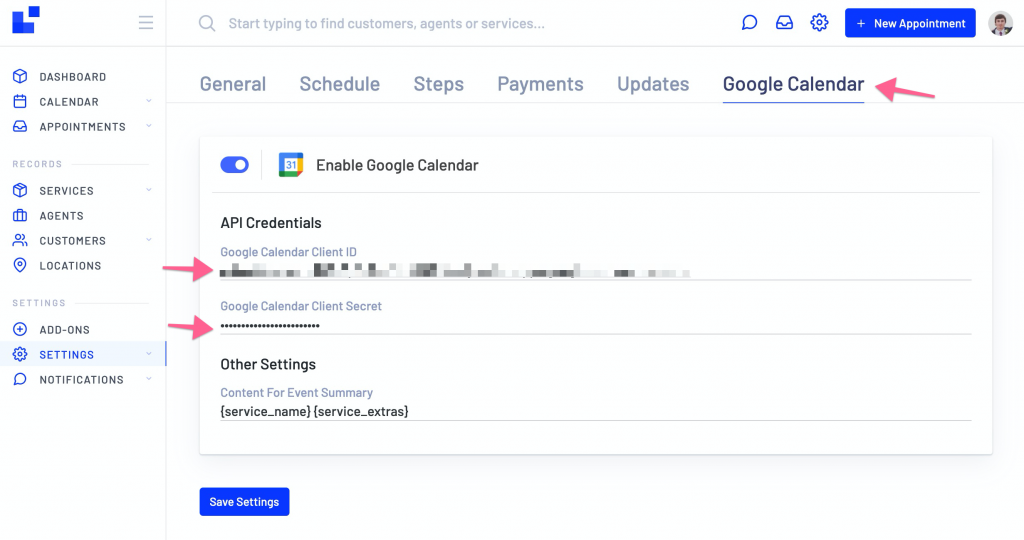Go to Locations in the sidebar
This screenshot has height=540, width=1024.
(x=70, y=265)
